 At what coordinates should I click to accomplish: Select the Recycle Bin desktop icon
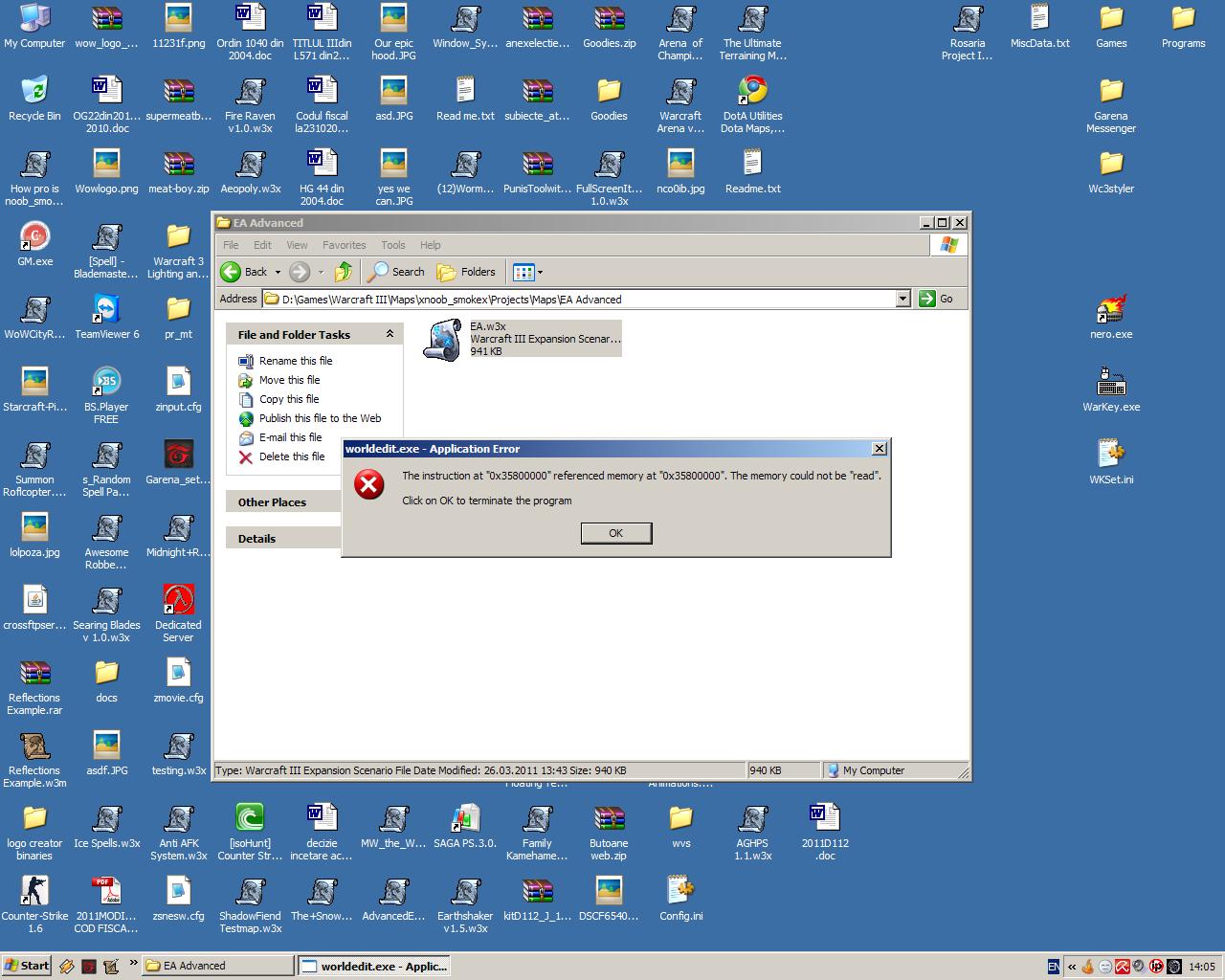point(34,99)
